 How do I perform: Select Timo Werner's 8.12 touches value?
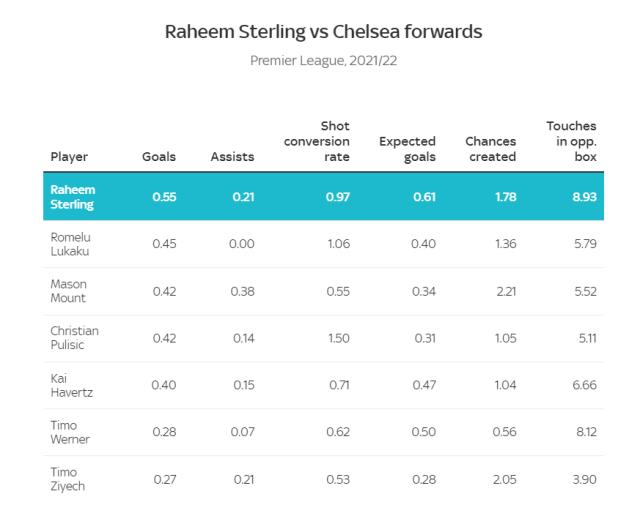pos(584,432)
